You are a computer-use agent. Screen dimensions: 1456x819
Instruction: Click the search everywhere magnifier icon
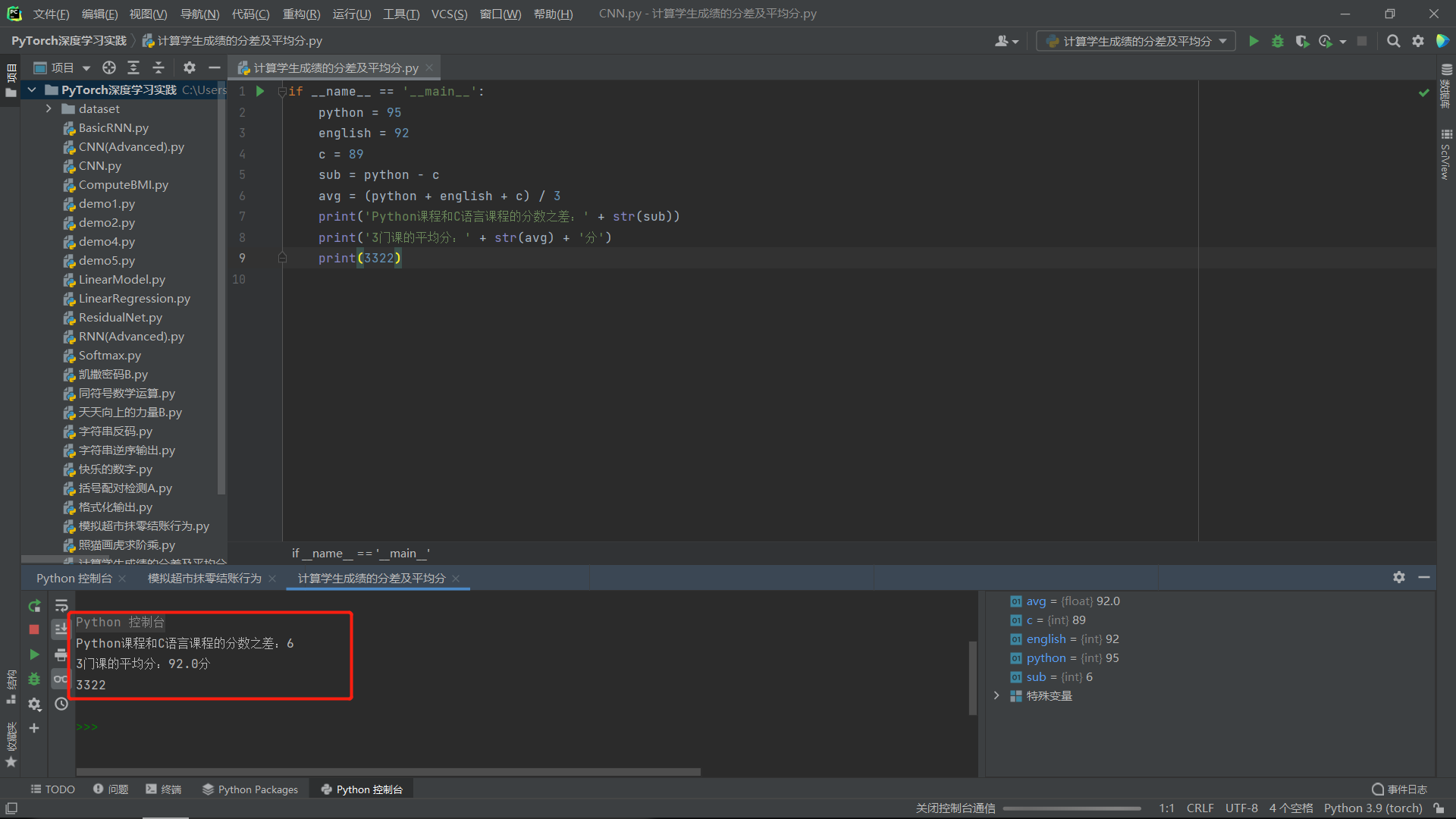(1393, 42)
